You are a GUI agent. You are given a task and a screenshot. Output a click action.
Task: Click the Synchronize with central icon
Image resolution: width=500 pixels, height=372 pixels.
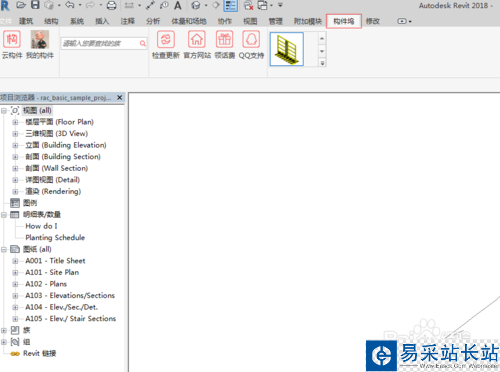49,5
